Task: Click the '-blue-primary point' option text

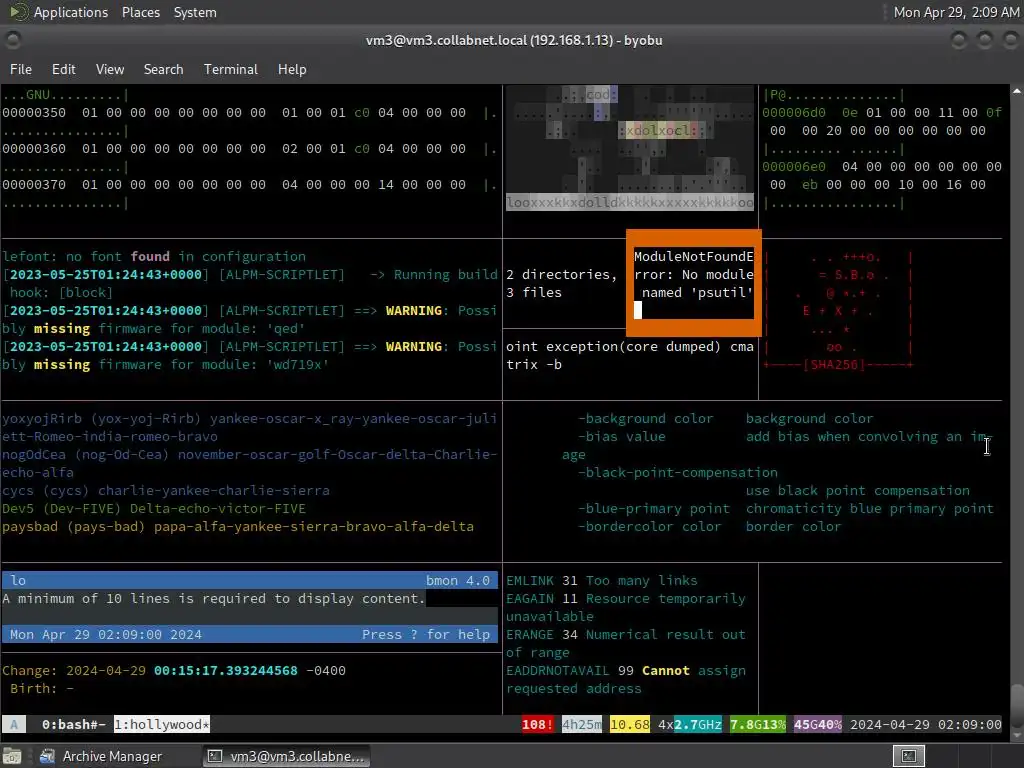Action: [x=654, y=509]
